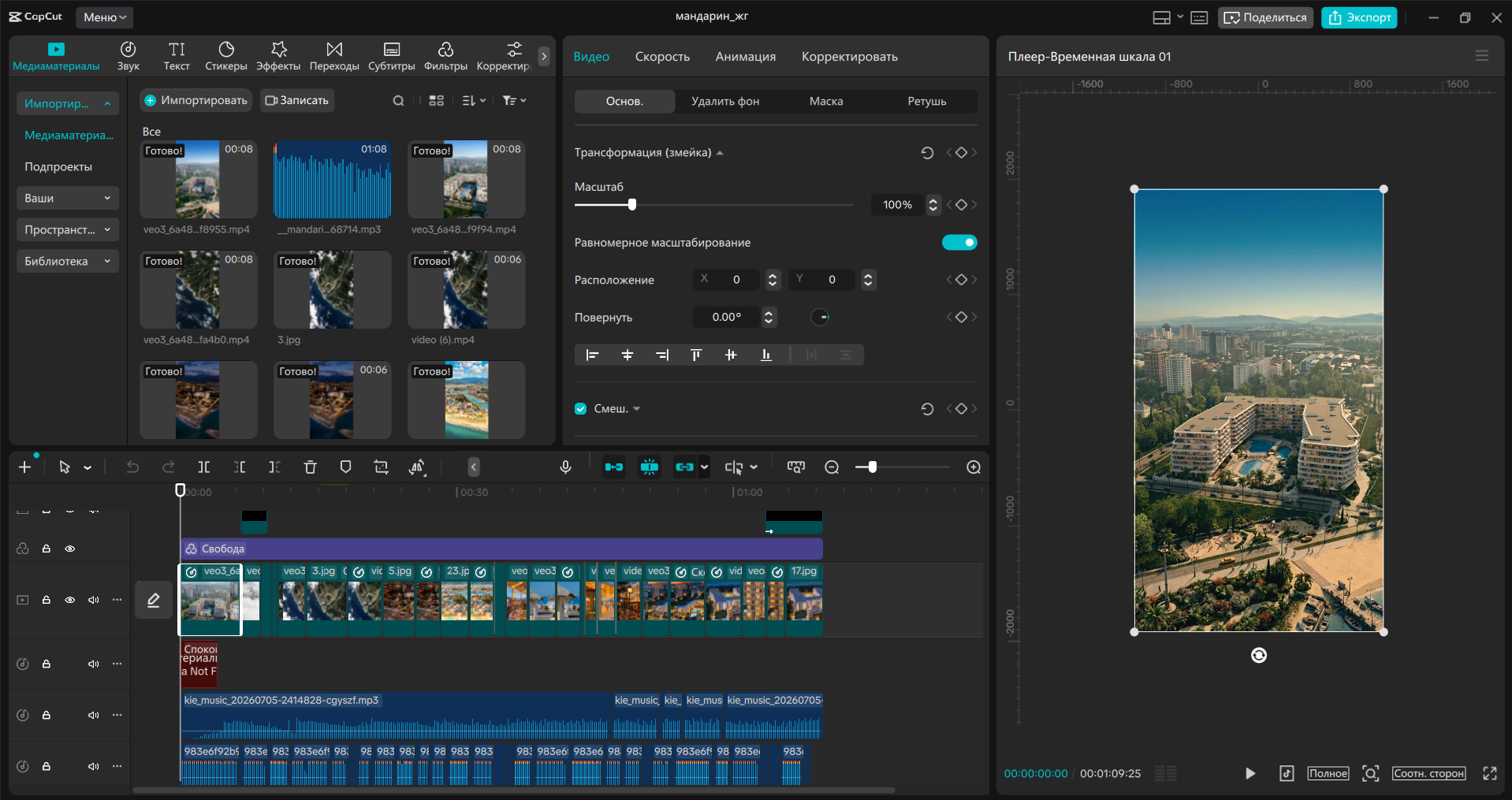Open the Ретушь sub-tab
Viewport: 1512px width, 800px height.
[927, 101]
